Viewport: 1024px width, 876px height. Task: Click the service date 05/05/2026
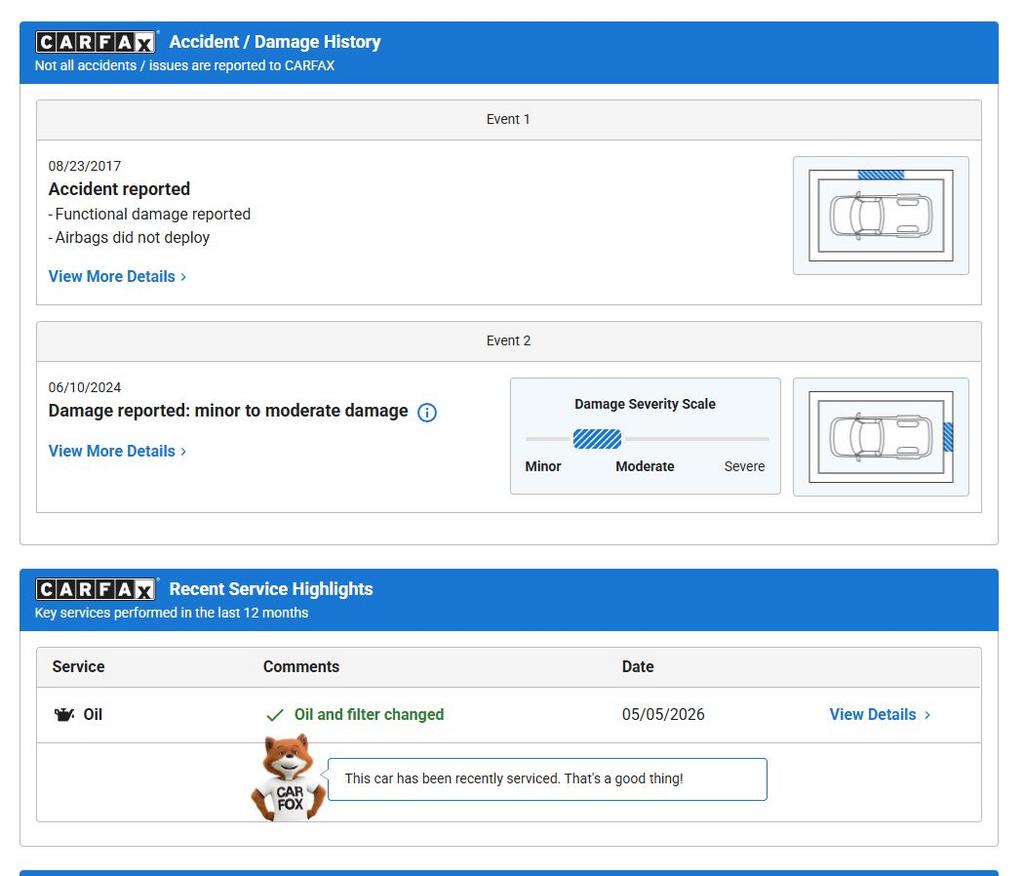click(x=664, y=715)
